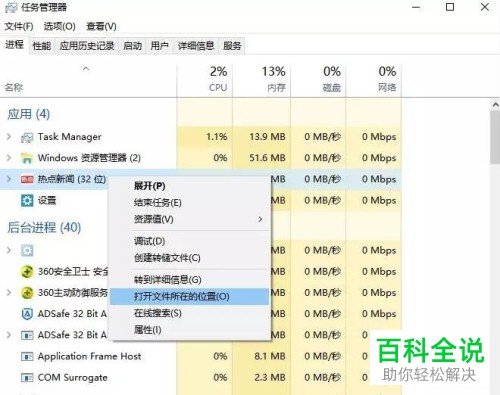
Task: Click the COM Surrogate icon
Action: pos(27,378)
